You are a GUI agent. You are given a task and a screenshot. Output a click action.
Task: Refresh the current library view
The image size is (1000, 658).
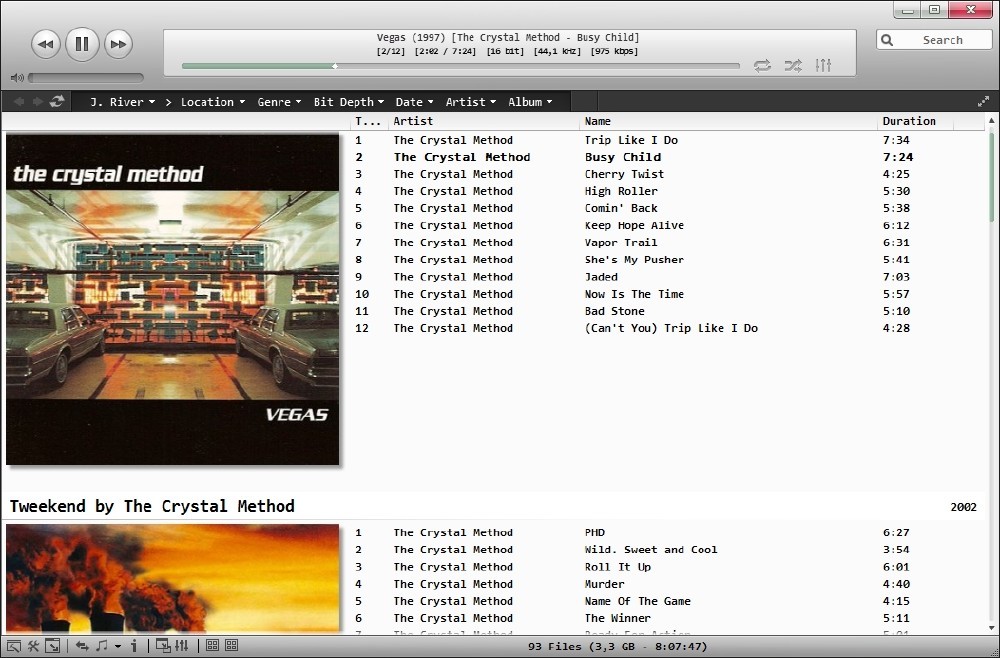[x=57, y=101]
